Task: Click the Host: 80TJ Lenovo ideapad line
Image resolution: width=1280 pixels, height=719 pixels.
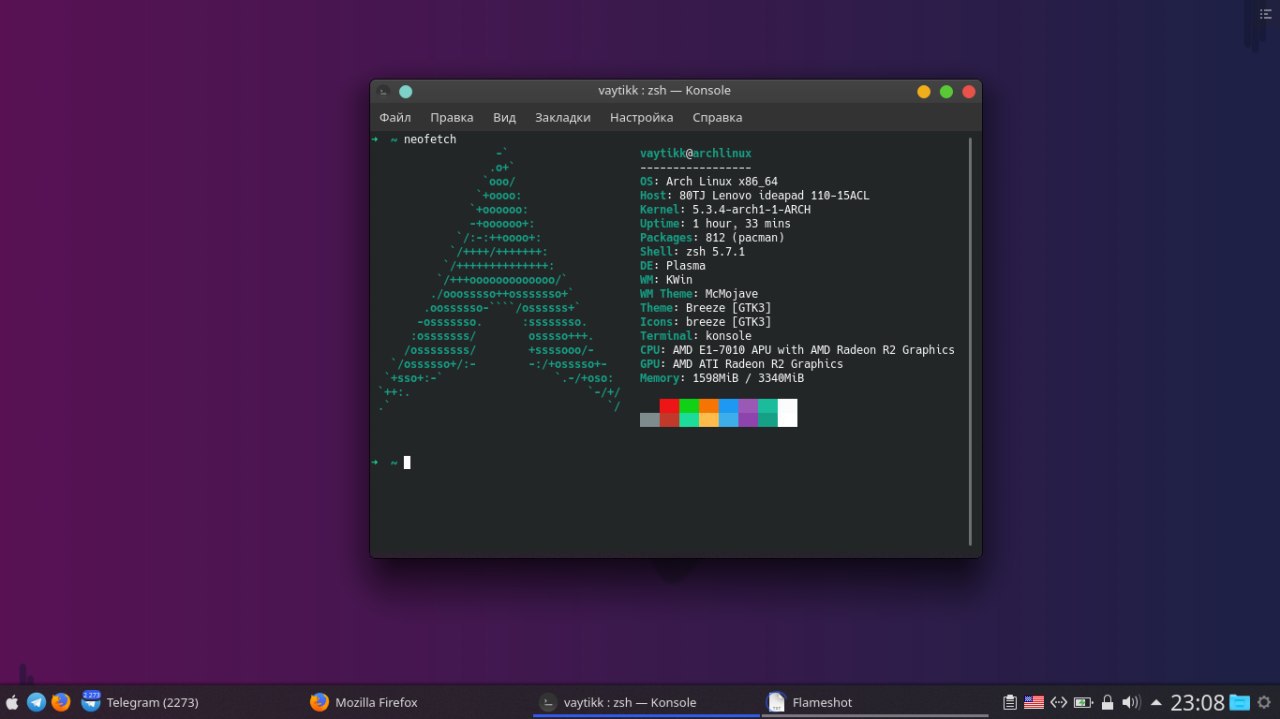Action: [755, 196]
